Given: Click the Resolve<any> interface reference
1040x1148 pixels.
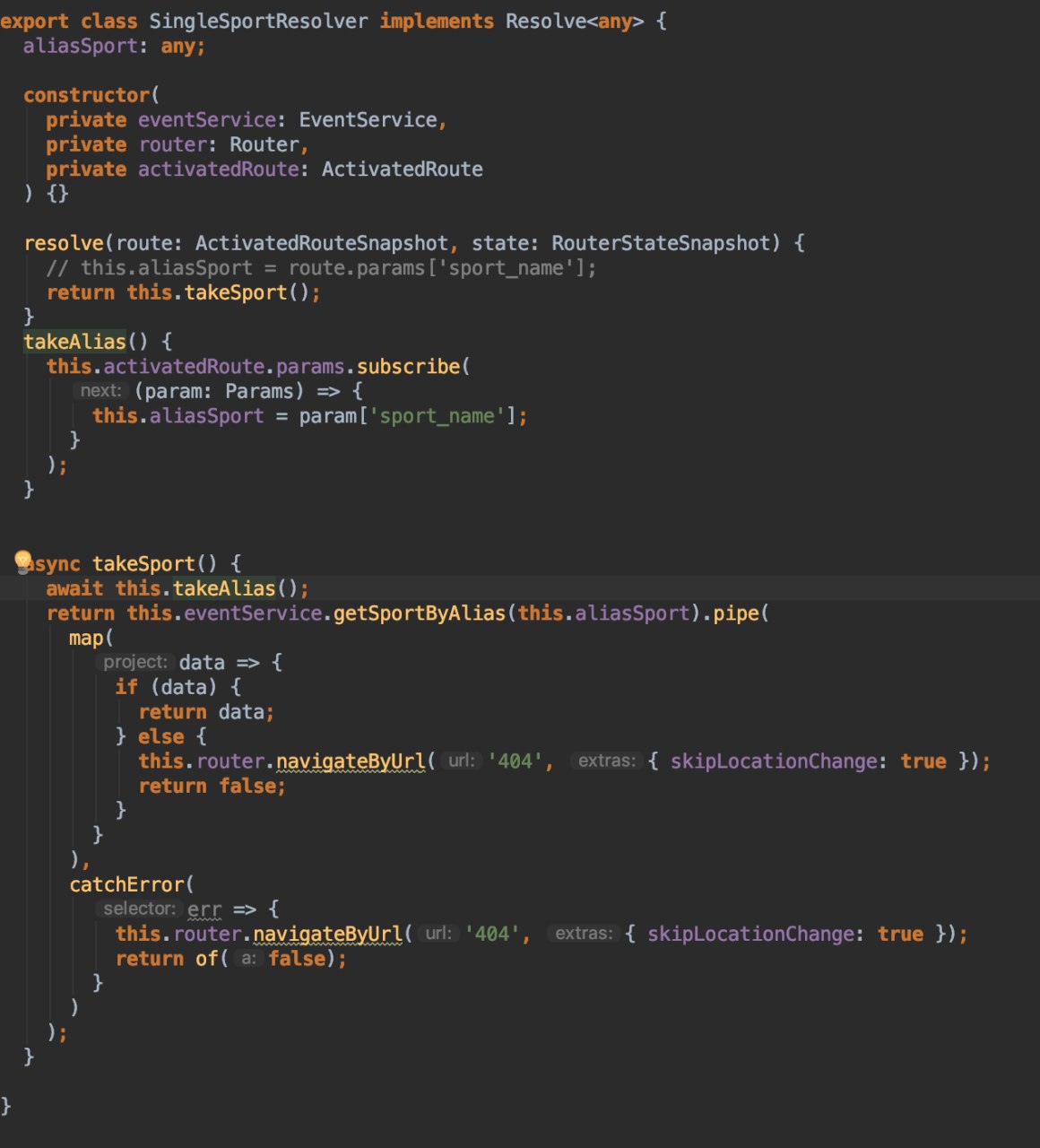Looking at the screenshot, I should (575, 21).
